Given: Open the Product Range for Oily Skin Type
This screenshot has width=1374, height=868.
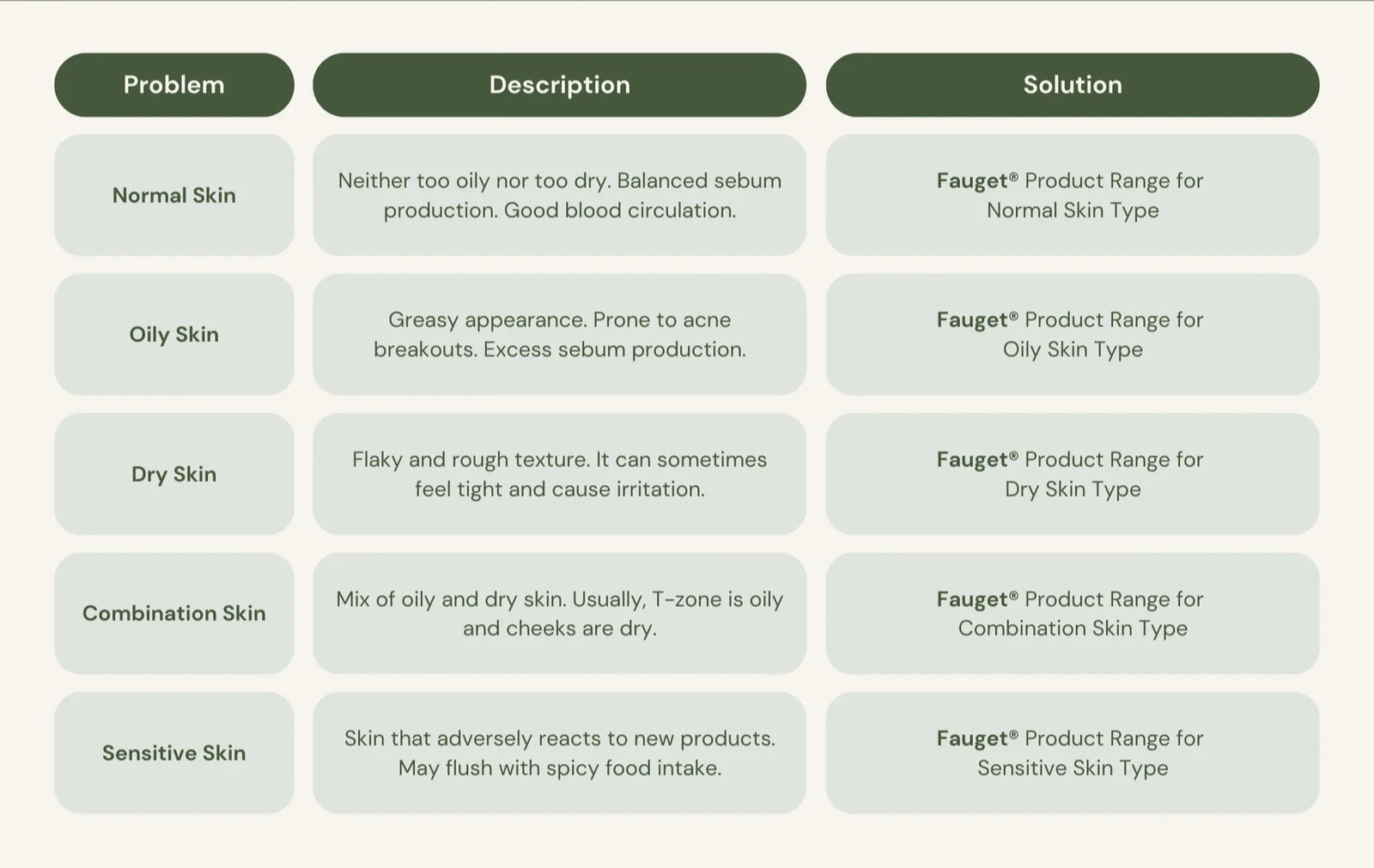Looking at the screenshot, I should (x=1072, y=334).
